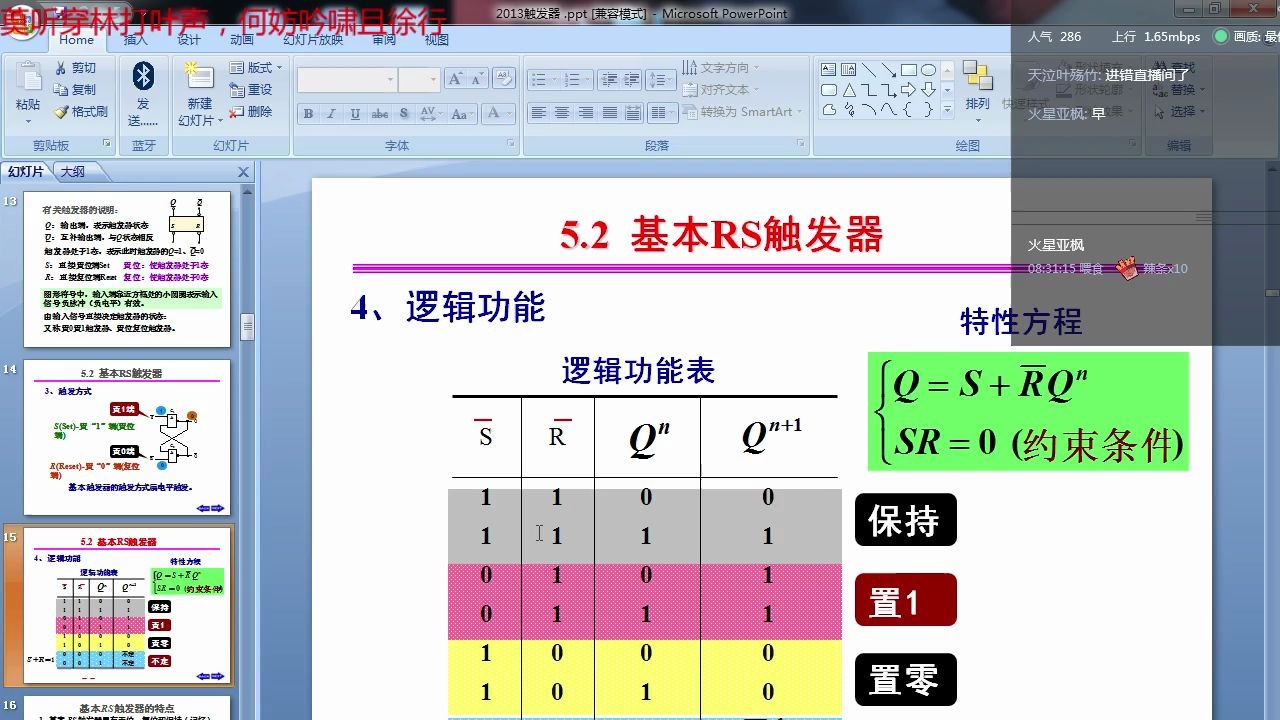Select the Format Painter (格式刷) brush
Viewport: 1280px width, 720px height.
pos(80,112)
